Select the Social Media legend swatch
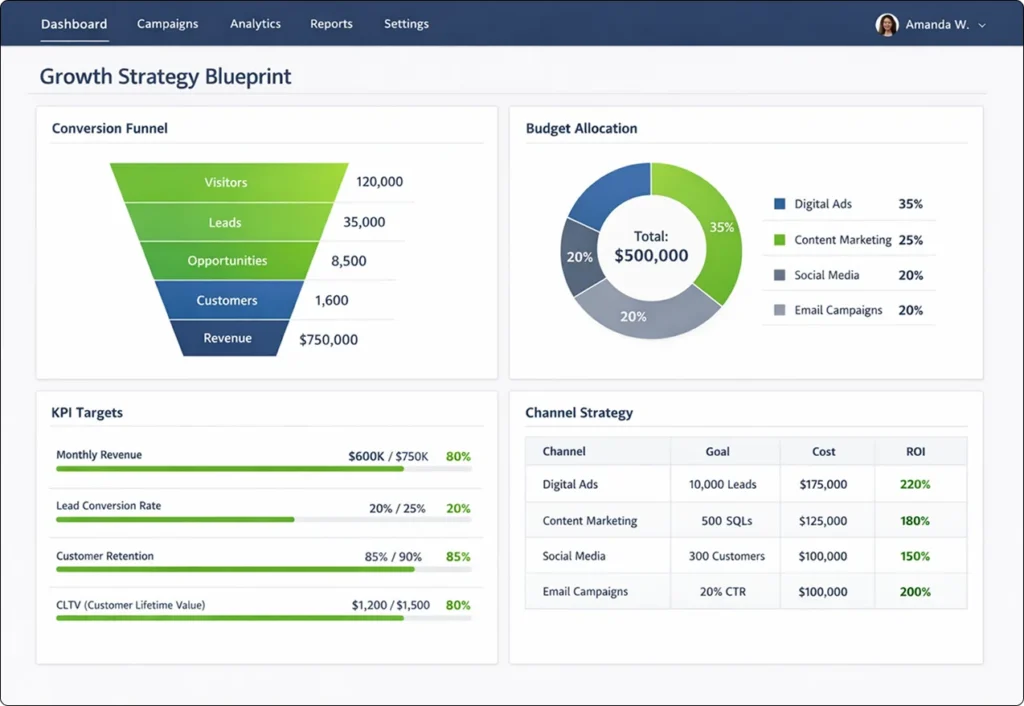Viewport: 1024px width, 706px height. click(x=780, y=275)
